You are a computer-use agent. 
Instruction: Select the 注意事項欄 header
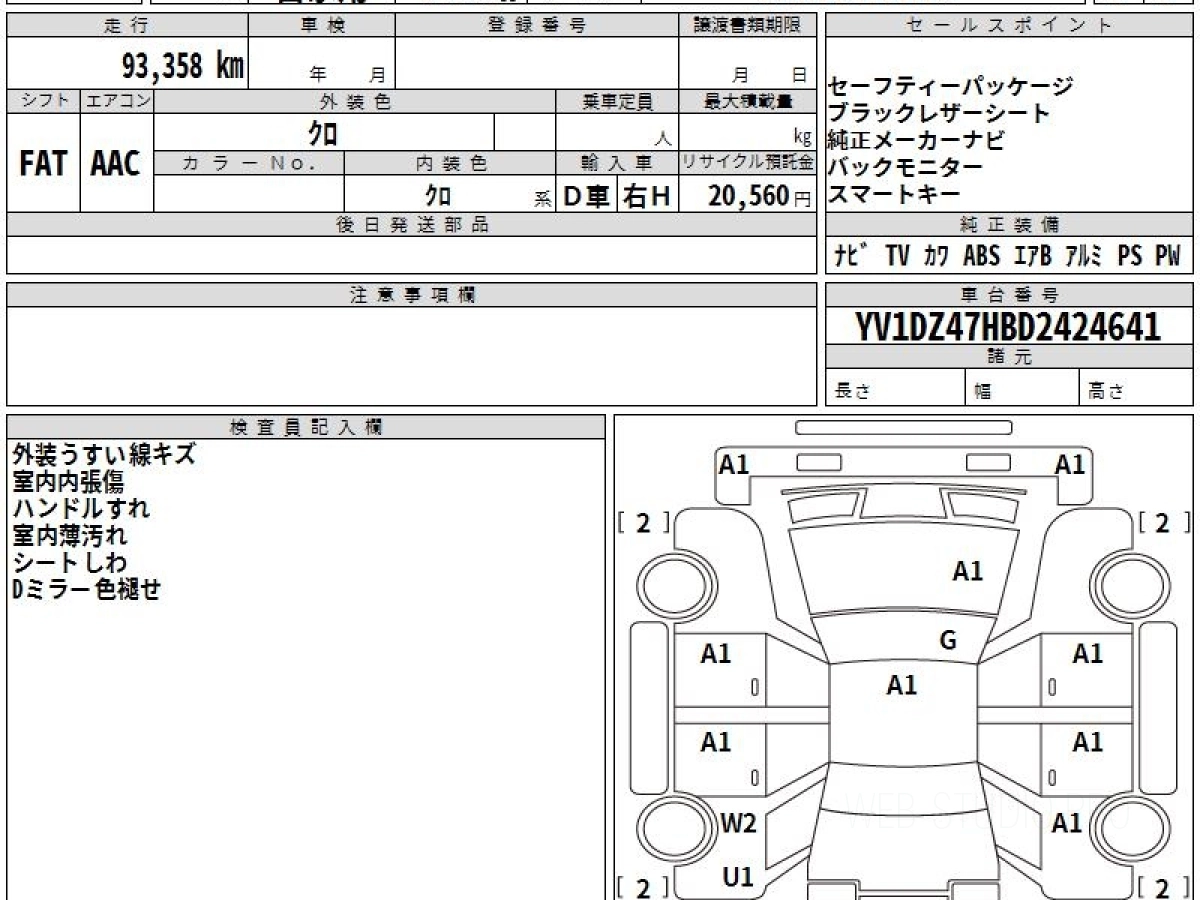click(x=412, y=295)
